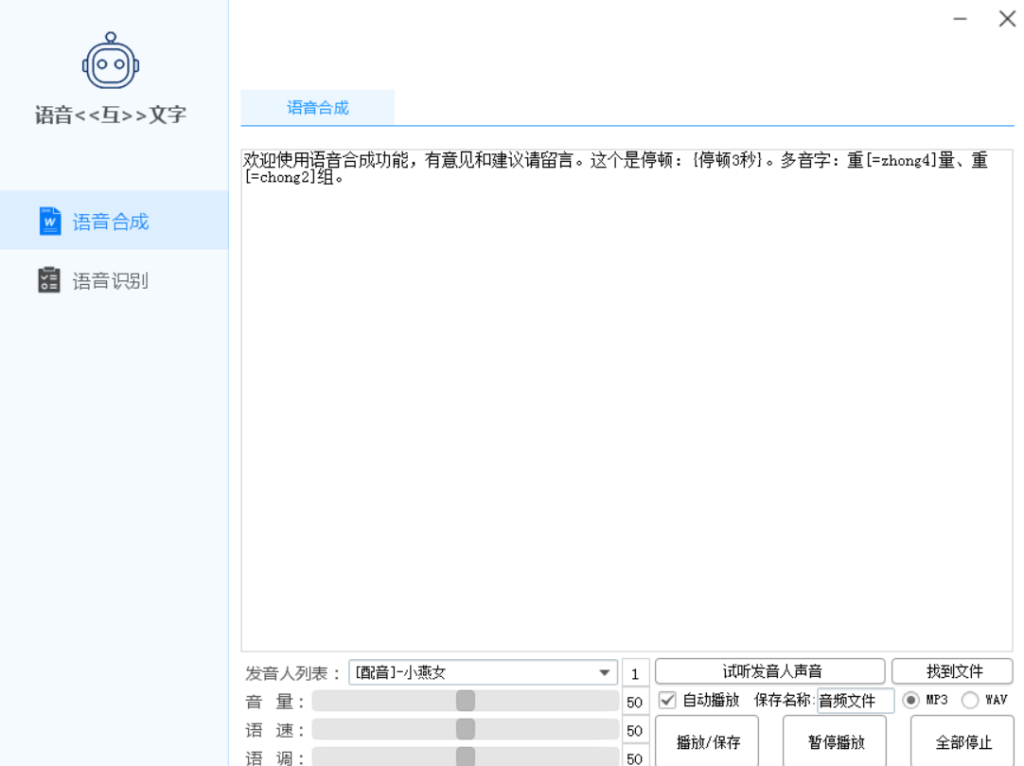Click the 语音合成 document icon in sidebar

(x=50, y=221)
